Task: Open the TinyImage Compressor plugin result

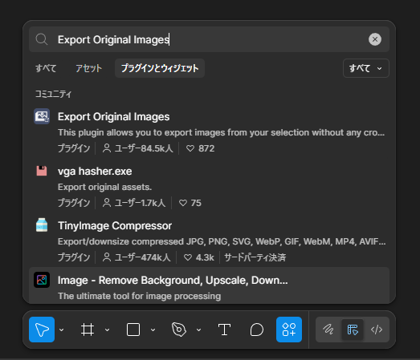Action: pos(209,241)
